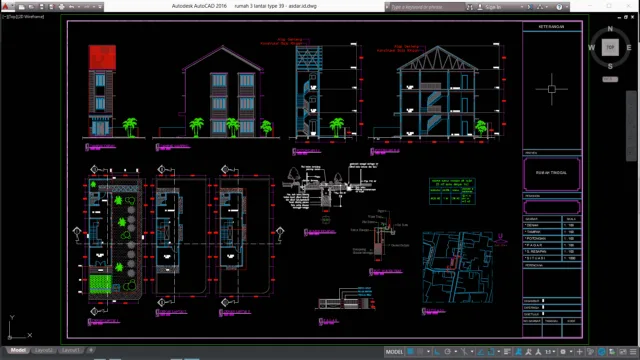640x360 pixels.
Task: Click the S compass direction on ViewCube
Action: [x=610, y=66]
